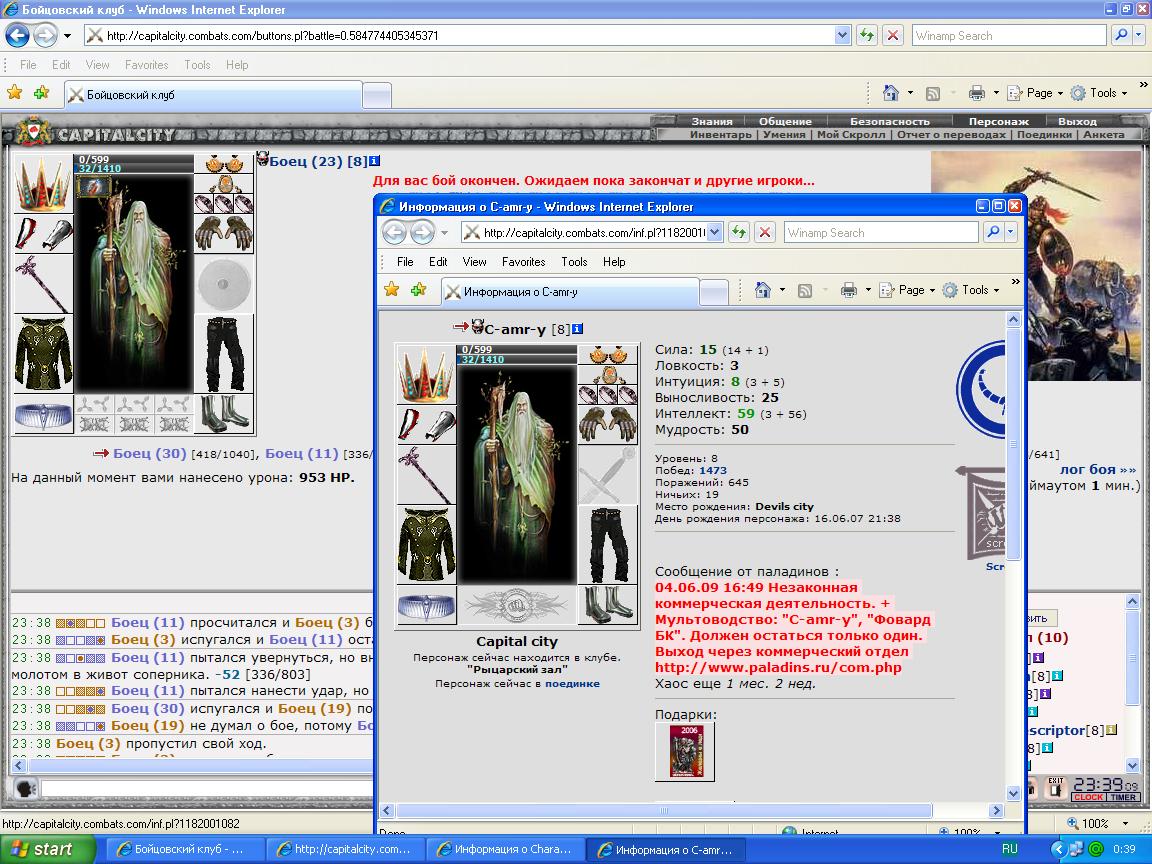
Task: Expand the Tools dropdown in the main window command bar
Action: point(1098,93)
